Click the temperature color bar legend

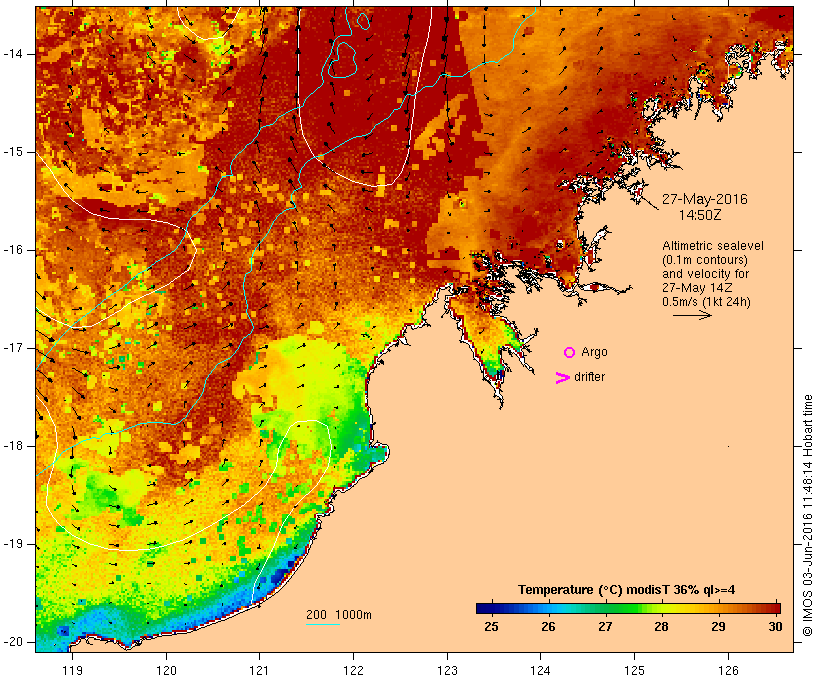[x=628, y=608]
